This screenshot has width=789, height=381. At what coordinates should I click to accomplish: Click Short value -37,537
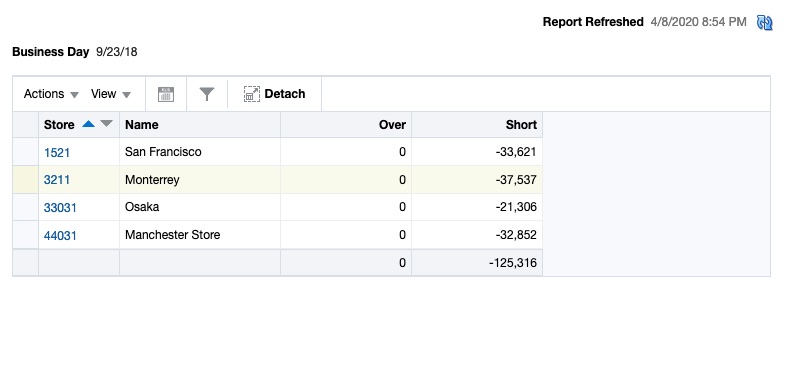pyautogui.click(x=516, y=180)
